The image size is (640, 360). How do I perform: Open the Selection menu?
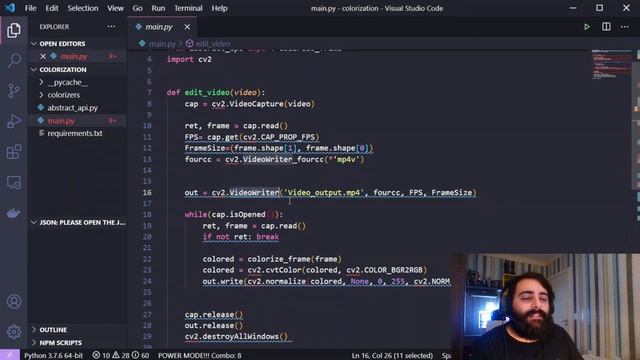[x=82, y=8]
